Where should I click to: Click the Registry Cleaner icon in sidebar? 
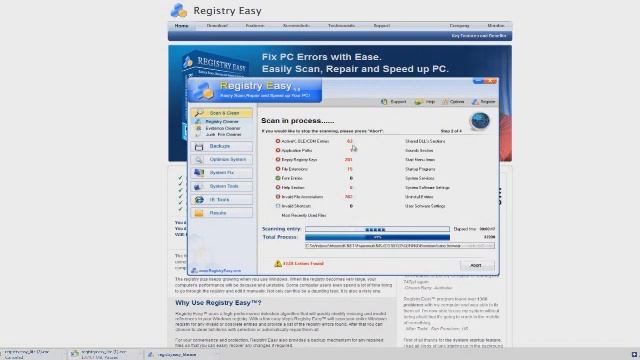198,122
